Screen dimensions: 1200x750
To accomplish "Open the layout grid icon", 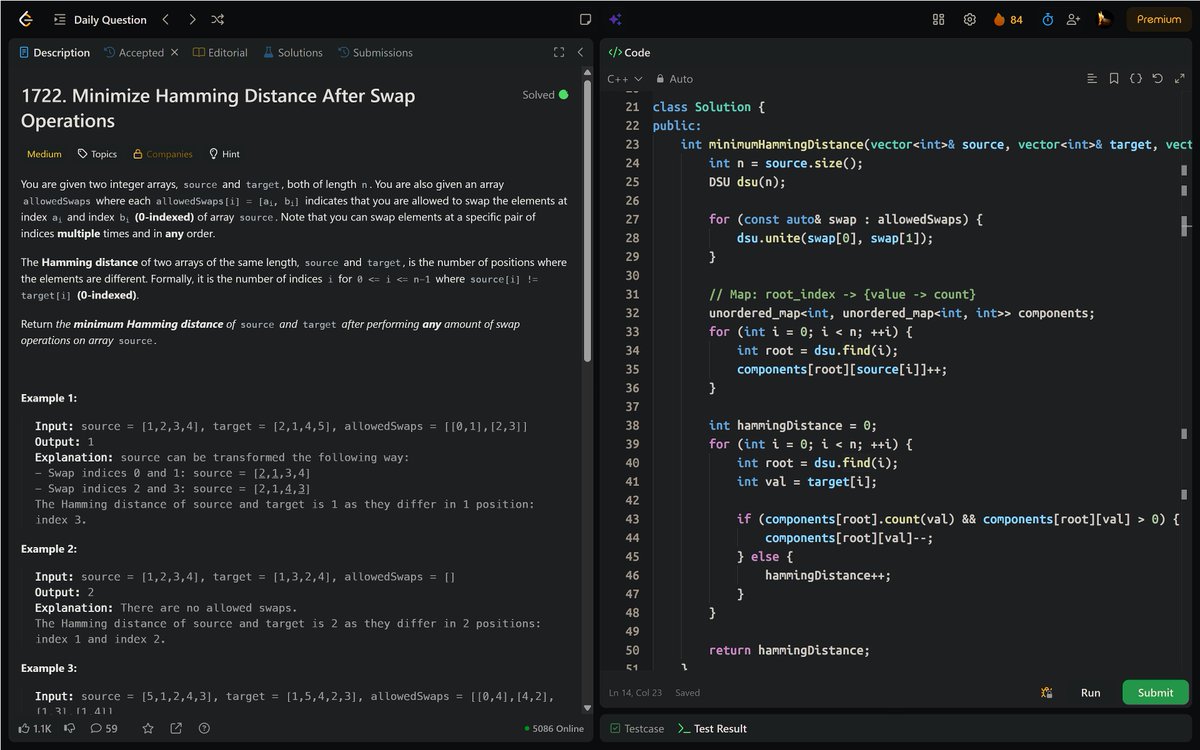I will [938, 19].
